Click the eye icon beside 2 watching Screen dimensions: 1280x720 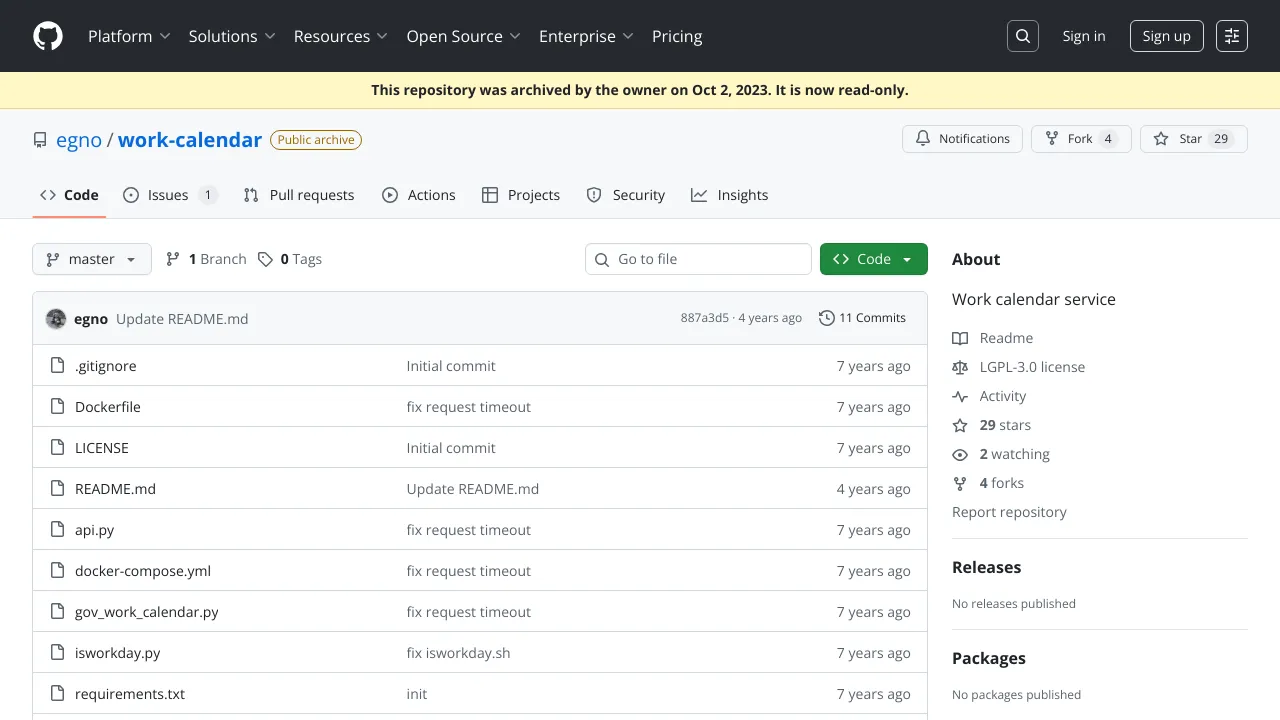pos(960,454)
